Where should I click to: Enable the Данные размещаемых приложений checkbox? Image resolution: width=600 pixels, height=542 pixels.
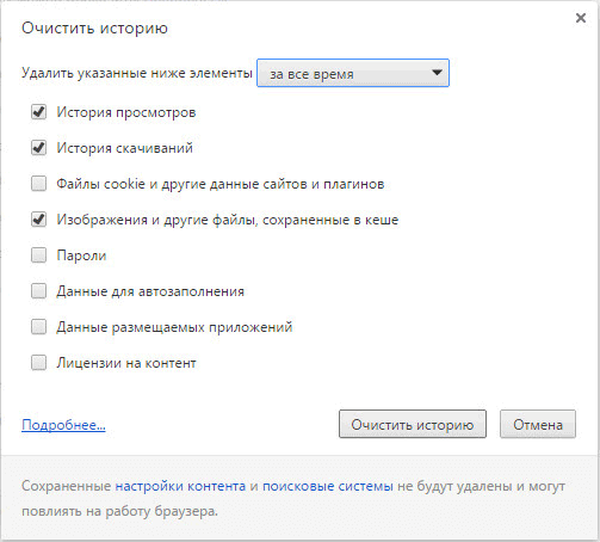tap(39, 327)
